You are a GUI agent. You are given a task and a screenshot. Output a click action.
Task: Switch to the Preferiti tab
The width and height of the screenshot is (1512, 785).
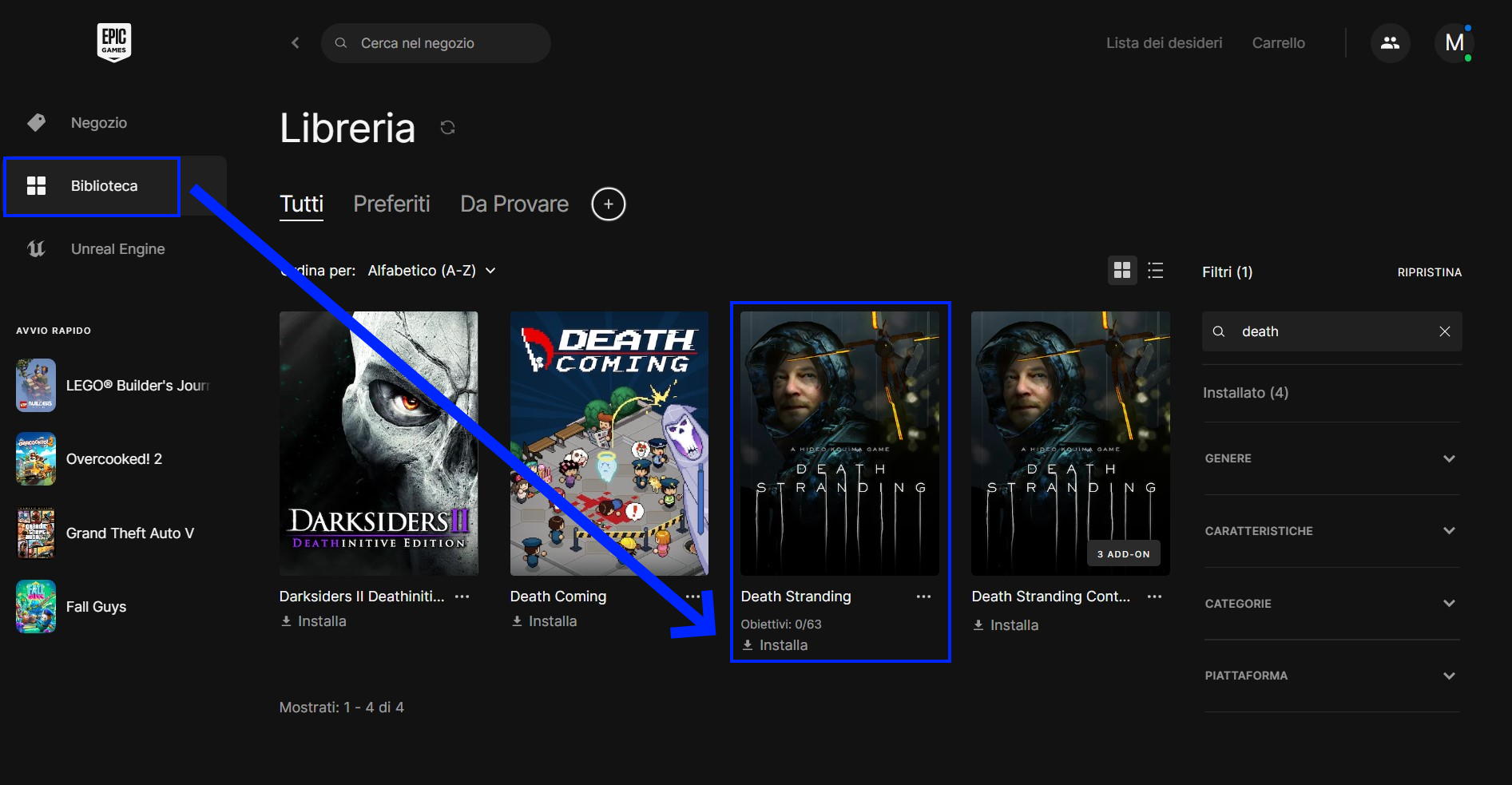(391, 204)
